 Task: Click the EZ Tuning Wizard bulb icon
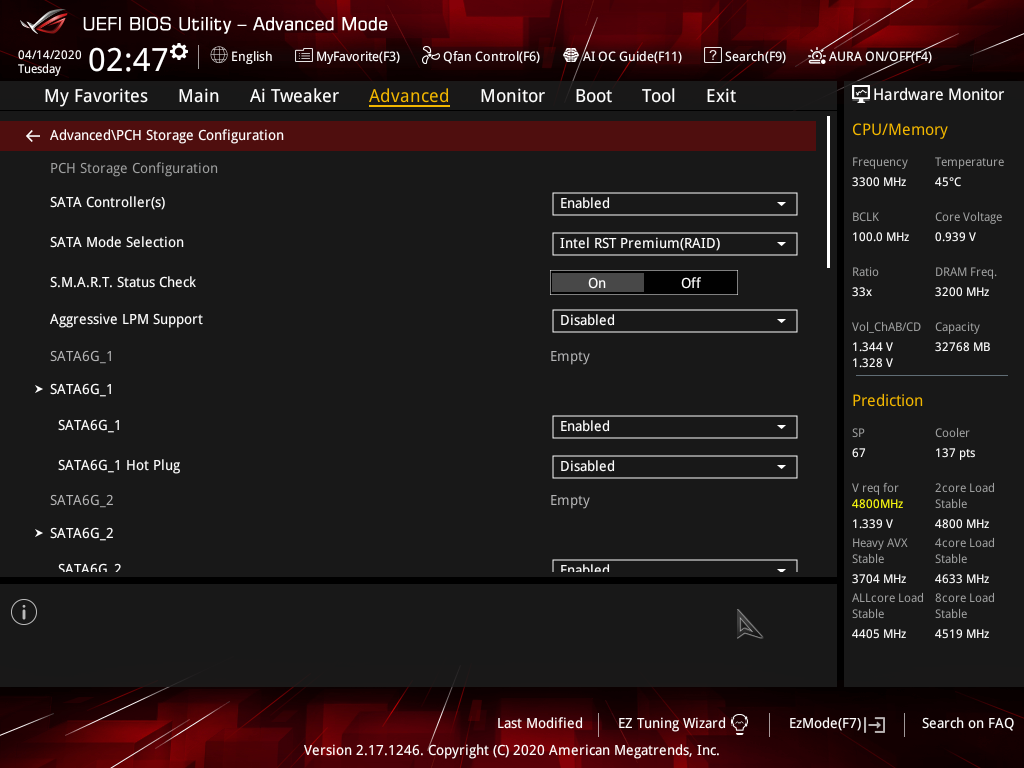point(739,724)
